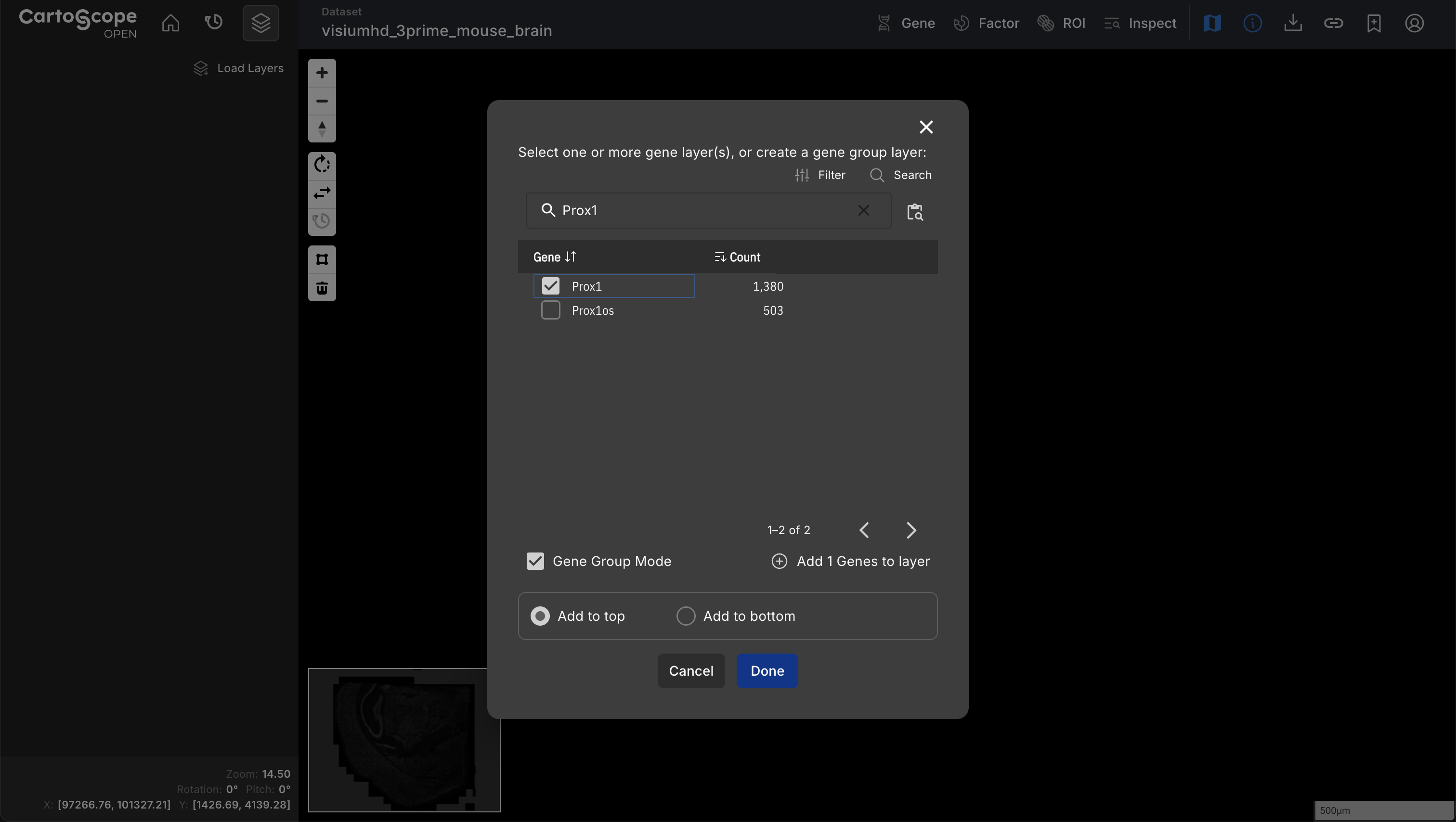Check the Prox1os gene checkbox
The height and width of the screenshot is (822, 1456).
(550, 310)
